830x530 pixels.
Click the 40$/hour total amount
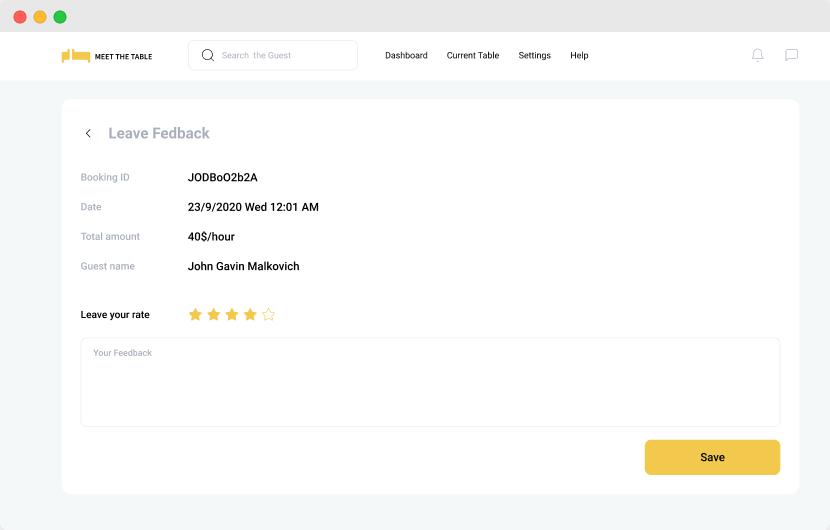click(211, 237)
